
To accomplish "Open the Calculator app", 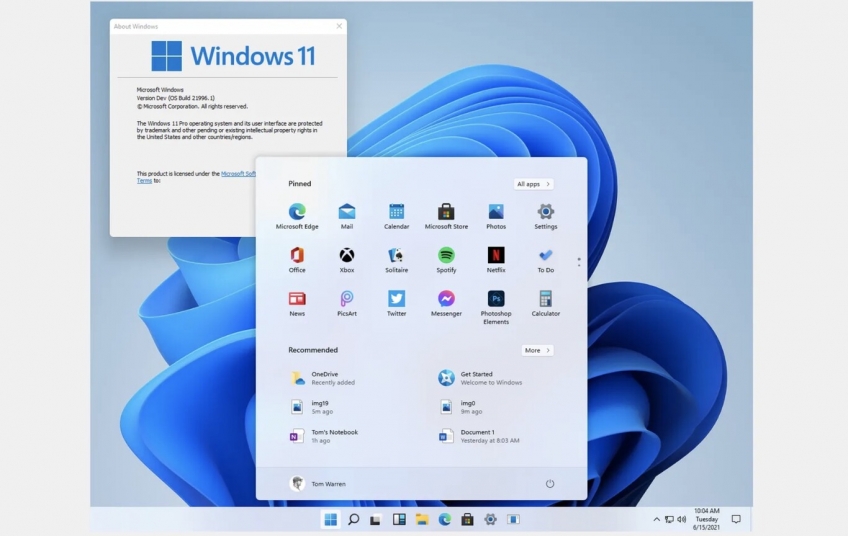I will pyautogui.click(x=545, y=299).
